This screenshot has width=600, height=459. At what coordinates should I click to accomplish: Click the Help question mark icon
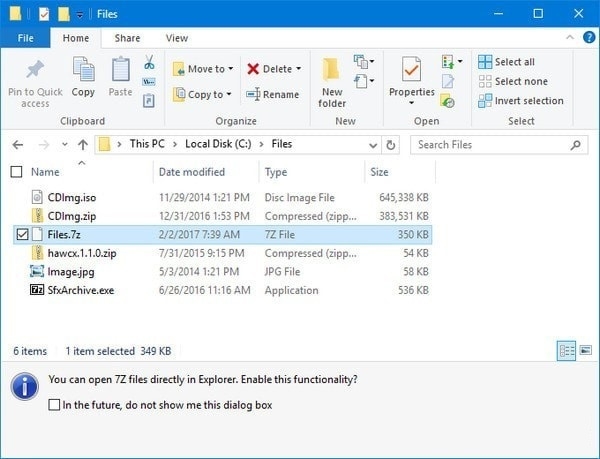[x=589, y=37]
